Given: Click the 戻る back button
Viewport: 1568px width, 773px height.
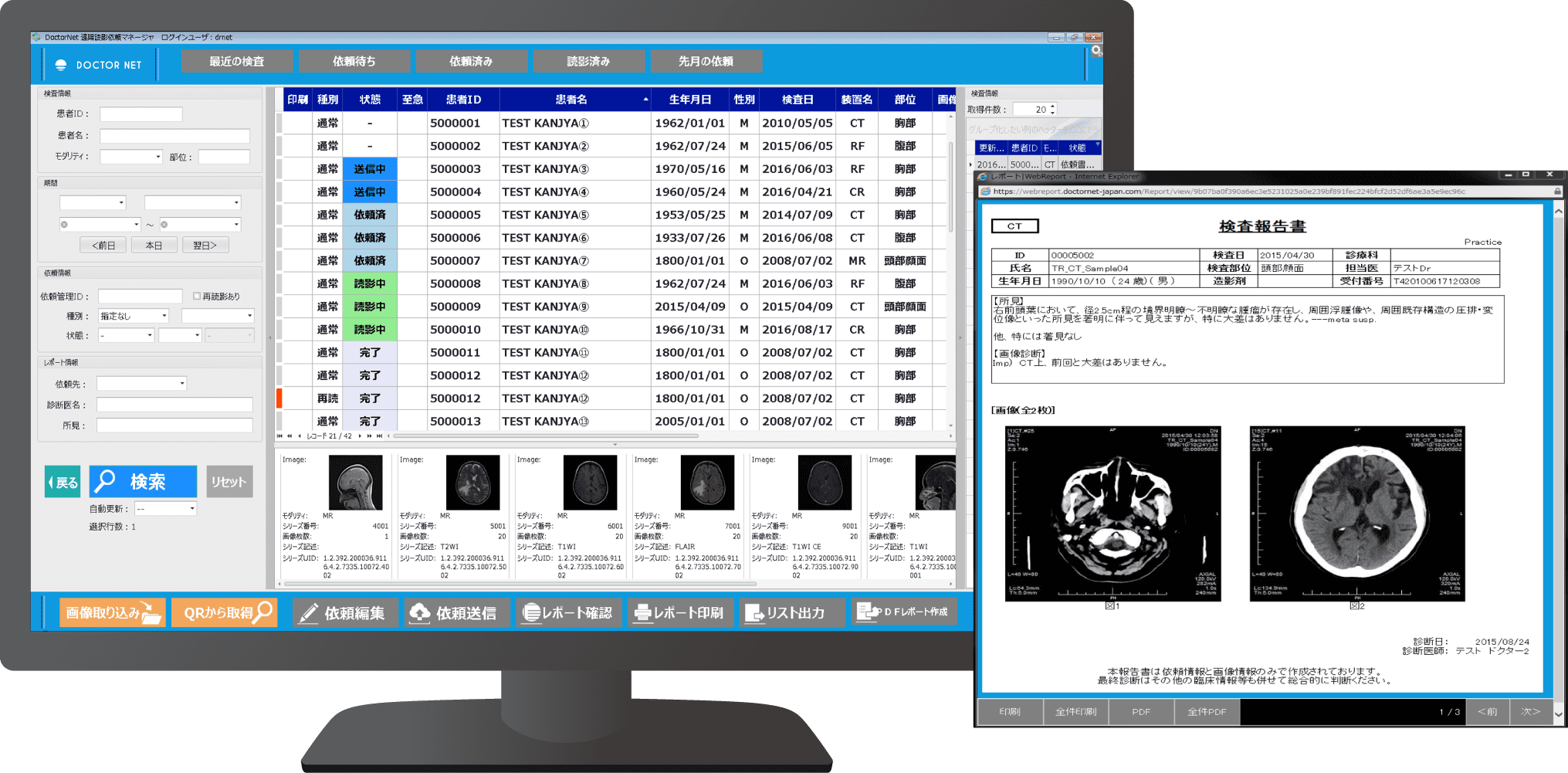Looking at the screenshot, I should coord(63,482).
